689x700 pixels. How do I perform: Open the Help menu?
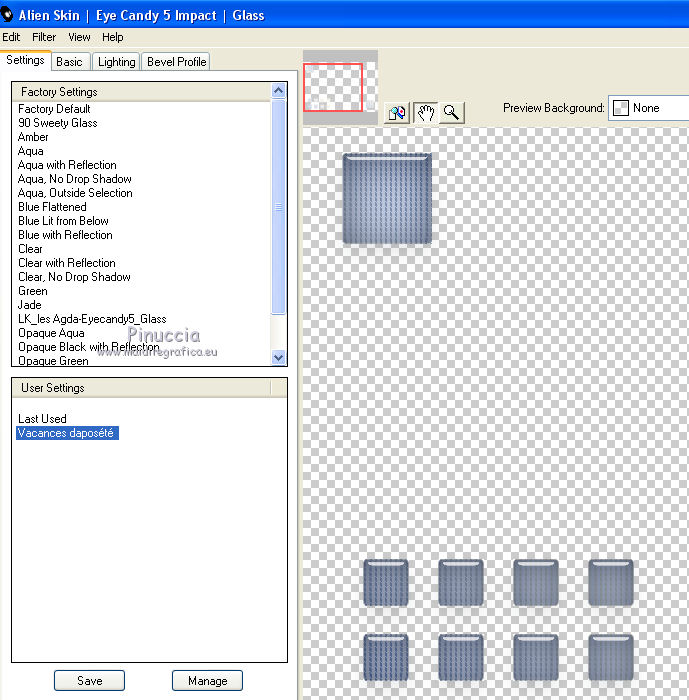coord(113,37)
